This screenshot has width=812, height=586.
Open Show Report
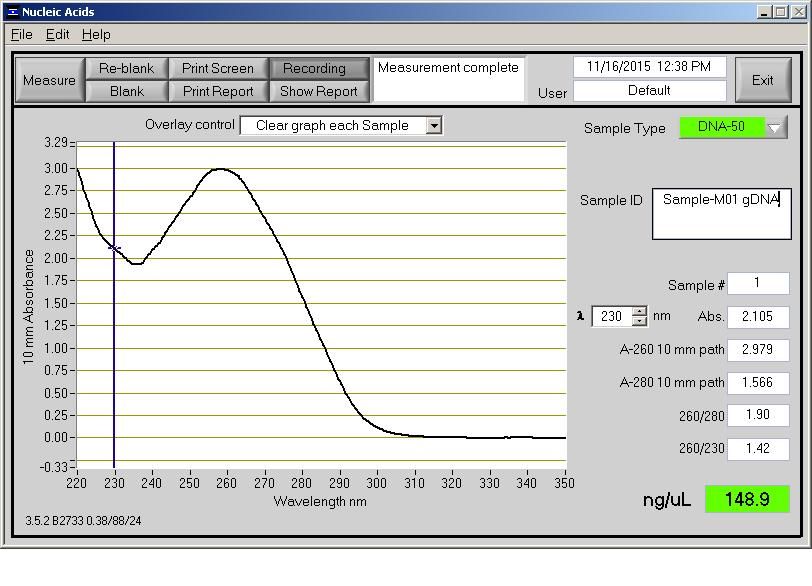[x=318, y=92]
